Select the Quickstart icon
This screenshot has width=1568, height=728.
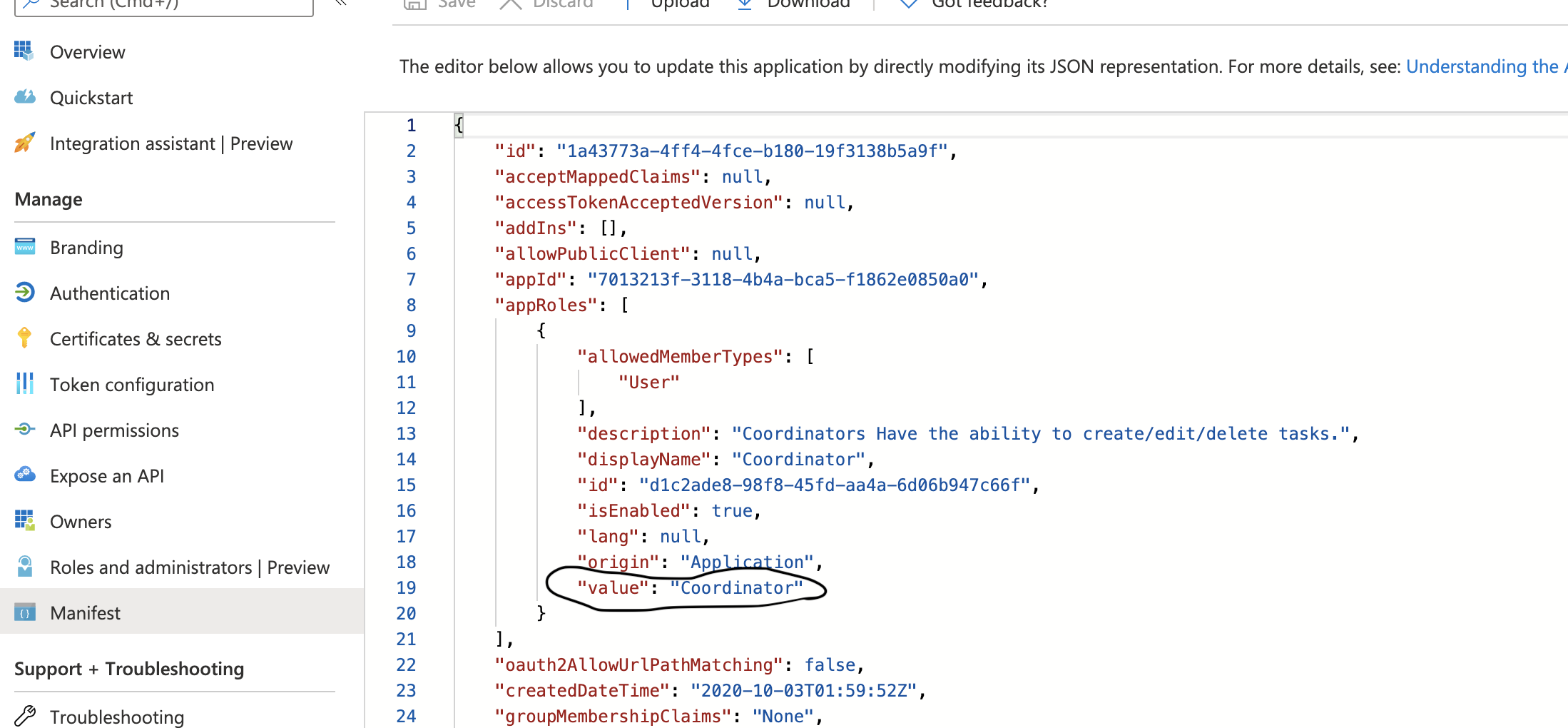click(x=24, y=97)
